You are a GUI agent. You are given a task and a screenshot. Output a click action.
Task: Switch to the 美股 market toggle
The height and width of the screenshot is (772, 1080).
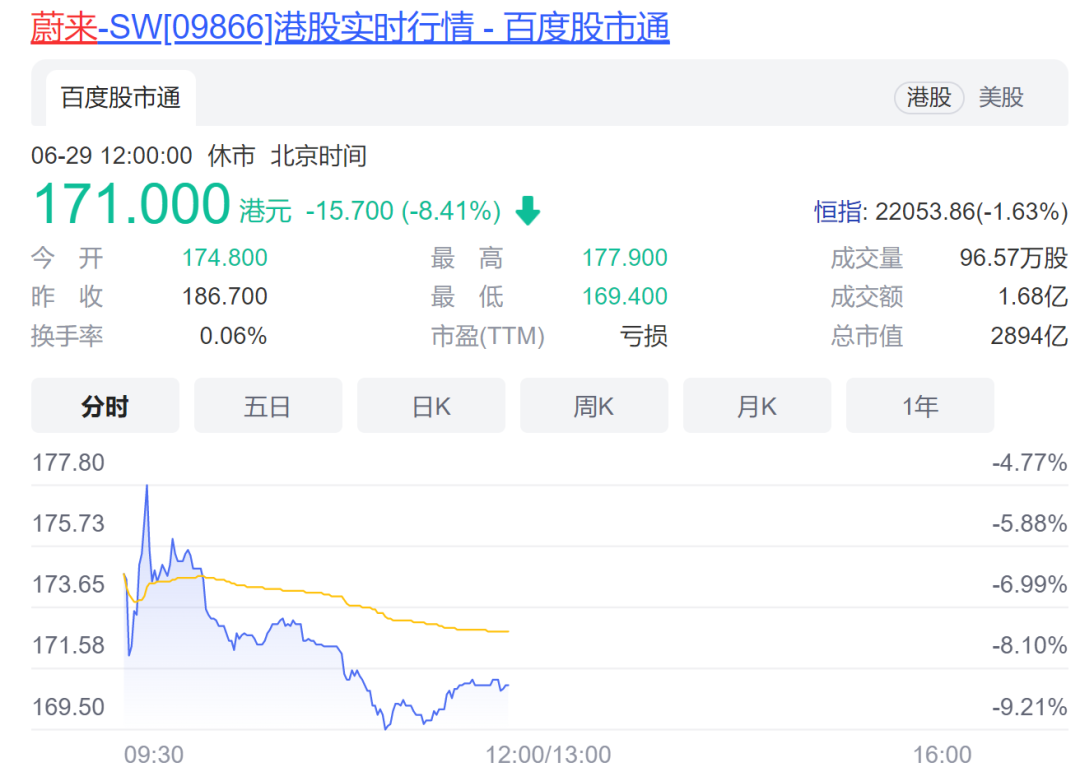coord(1001,97)
